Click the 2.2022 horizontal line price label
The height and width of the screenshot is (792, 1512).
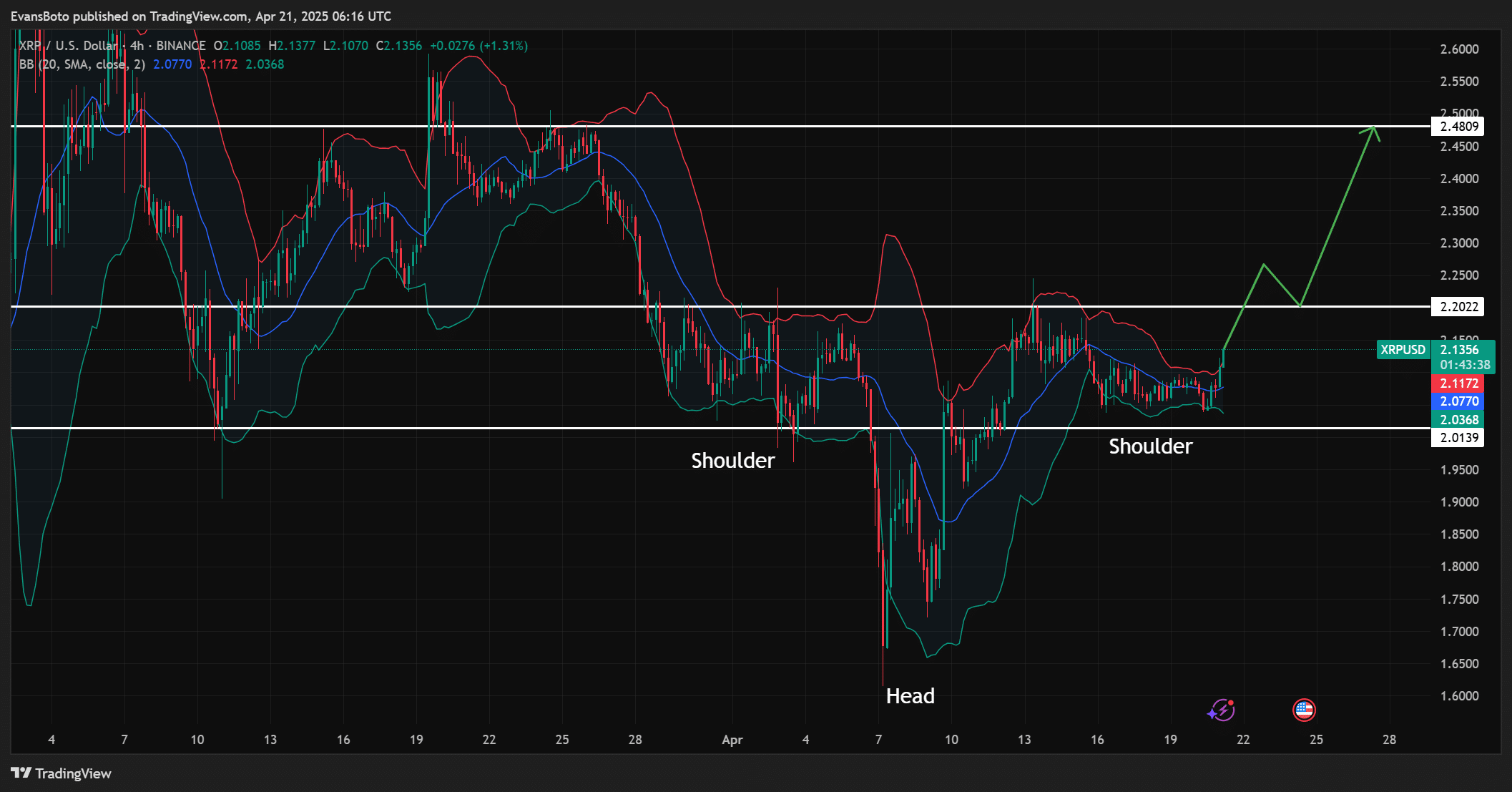1458,307
